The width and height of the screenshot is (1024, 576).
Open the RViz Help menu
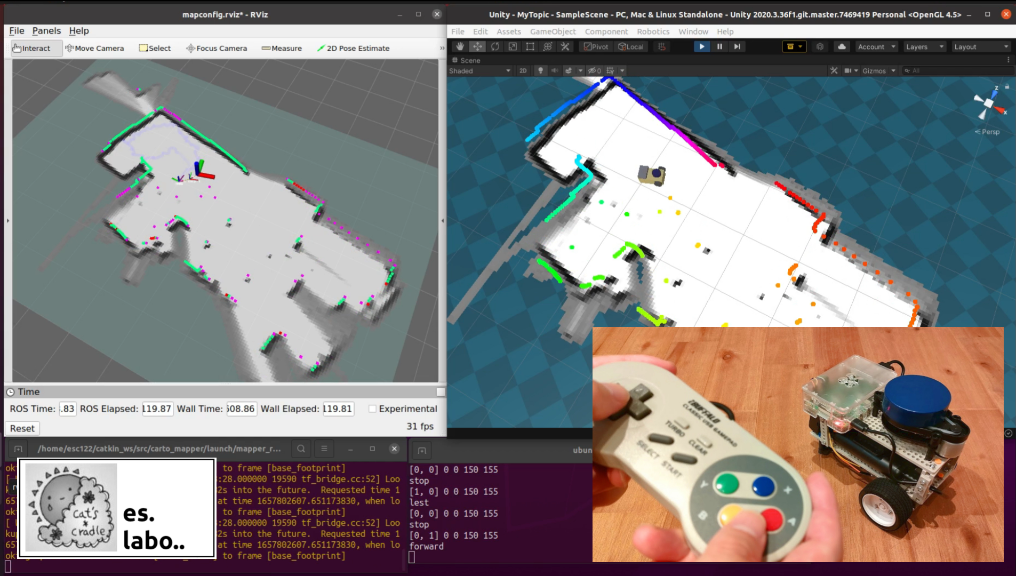[x=79, y=31]
